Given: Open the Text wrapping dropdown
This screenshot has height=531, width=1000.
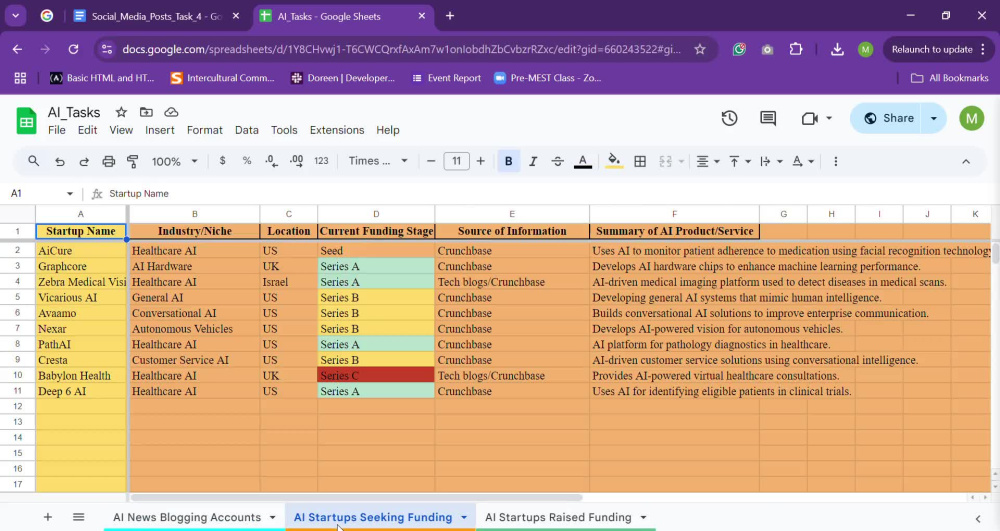Looking at the screenshot, I should 771,161.
